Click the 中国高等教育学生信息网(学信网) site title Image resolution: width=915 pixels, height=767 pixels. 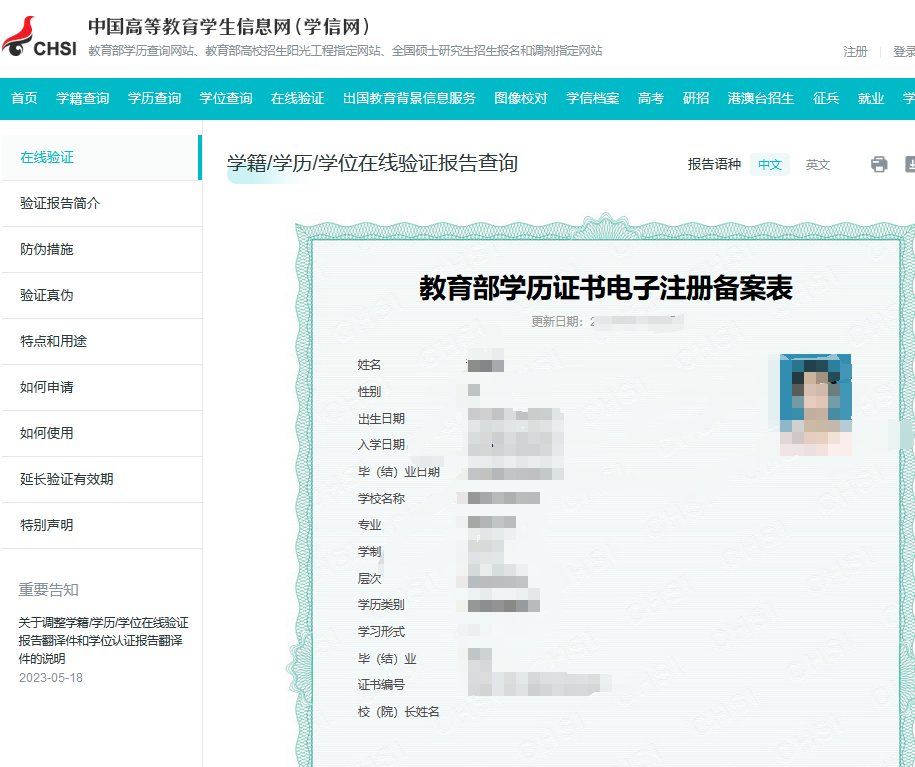click(229, 27)
